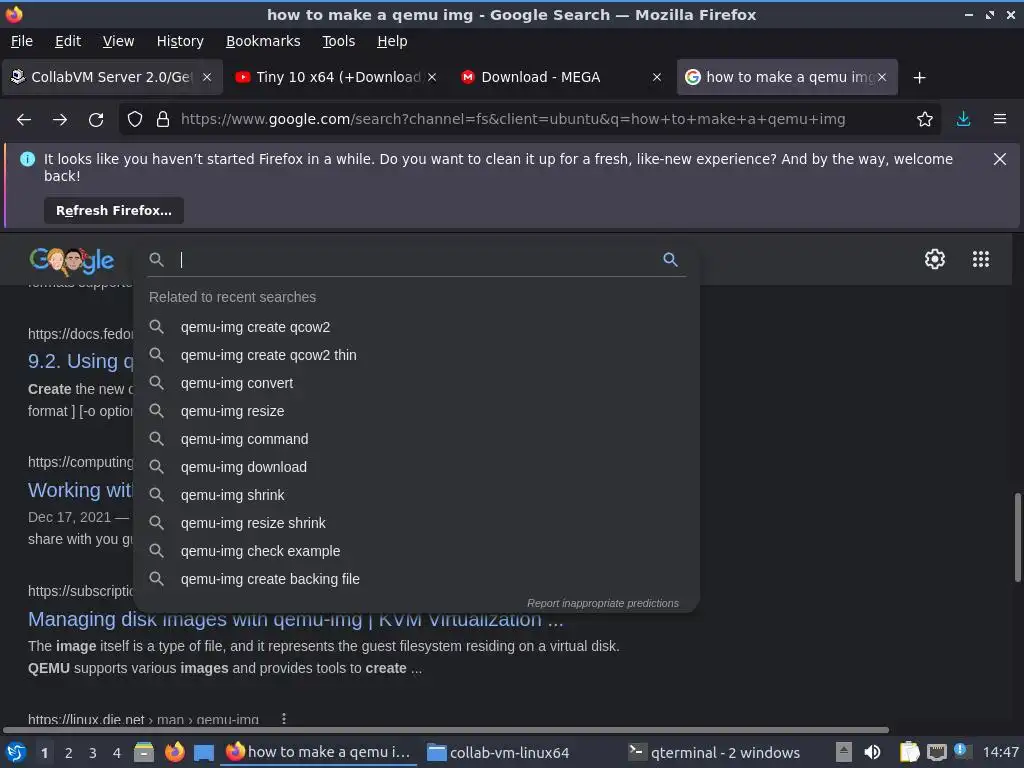Click the Firefox address bar URL
The width and height of the screenshot is (1024, 768).
click(x=513, y=119)
